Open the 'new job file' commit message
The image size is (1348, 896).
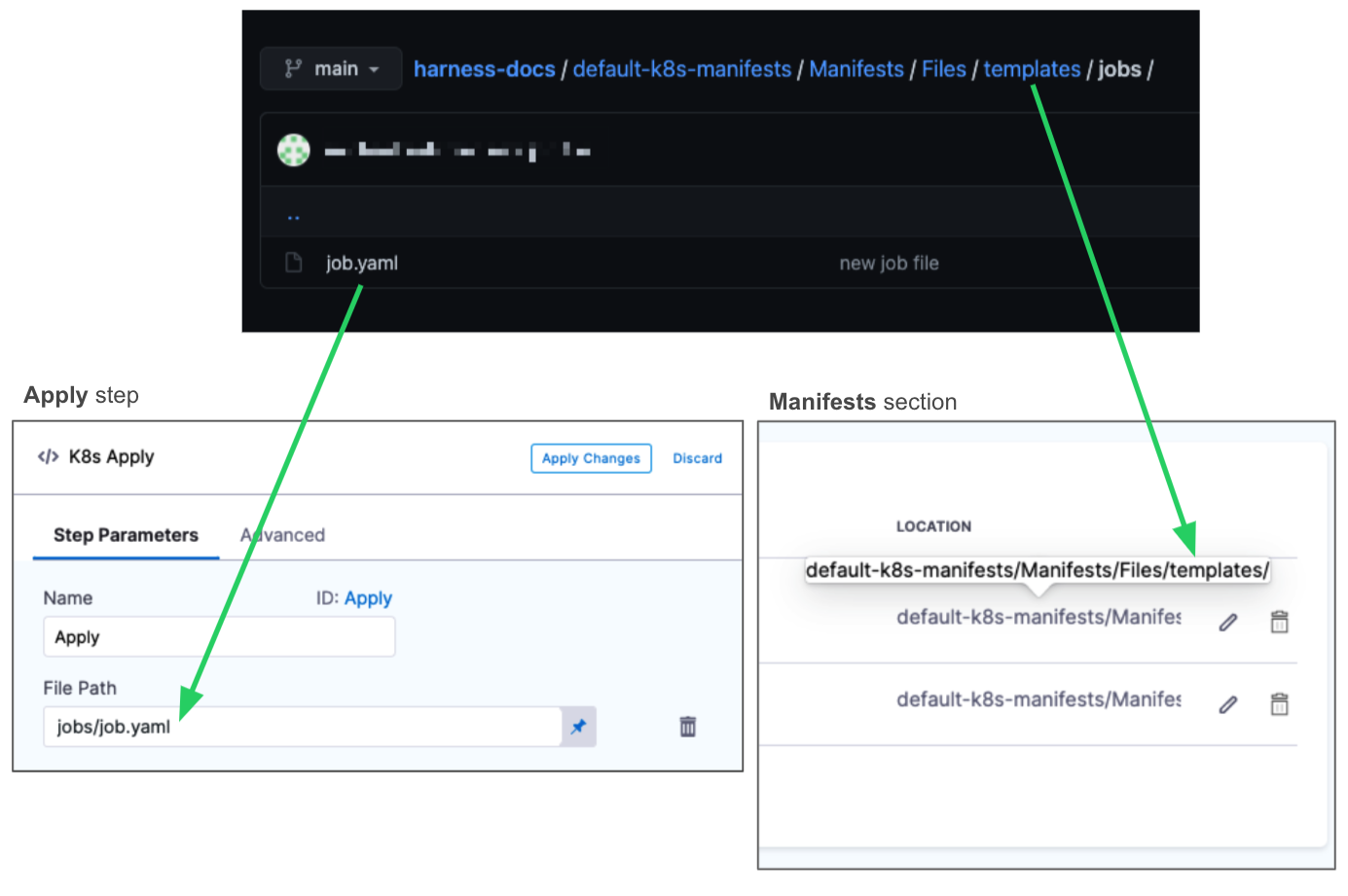[889, 263]
